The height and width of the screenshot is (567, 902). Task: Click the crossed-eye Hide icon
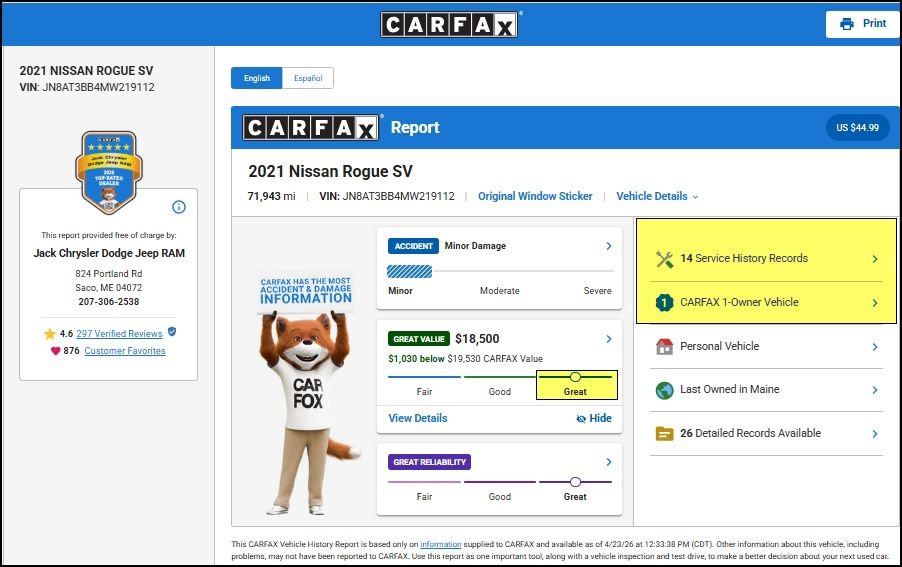pyautogui.click(x=581, y=419)
